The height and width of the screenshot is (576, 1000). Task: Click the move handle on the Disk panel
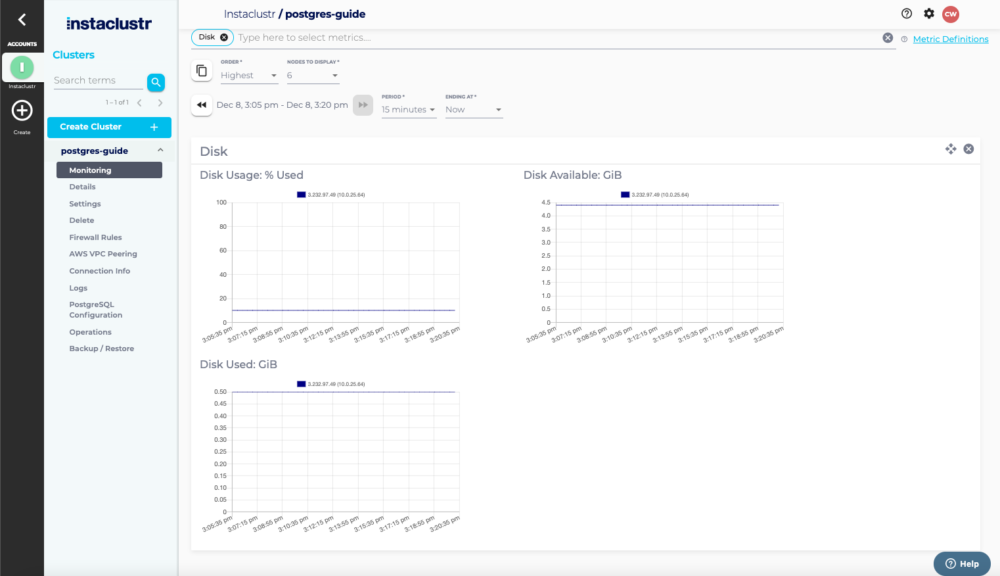(948, 148)
